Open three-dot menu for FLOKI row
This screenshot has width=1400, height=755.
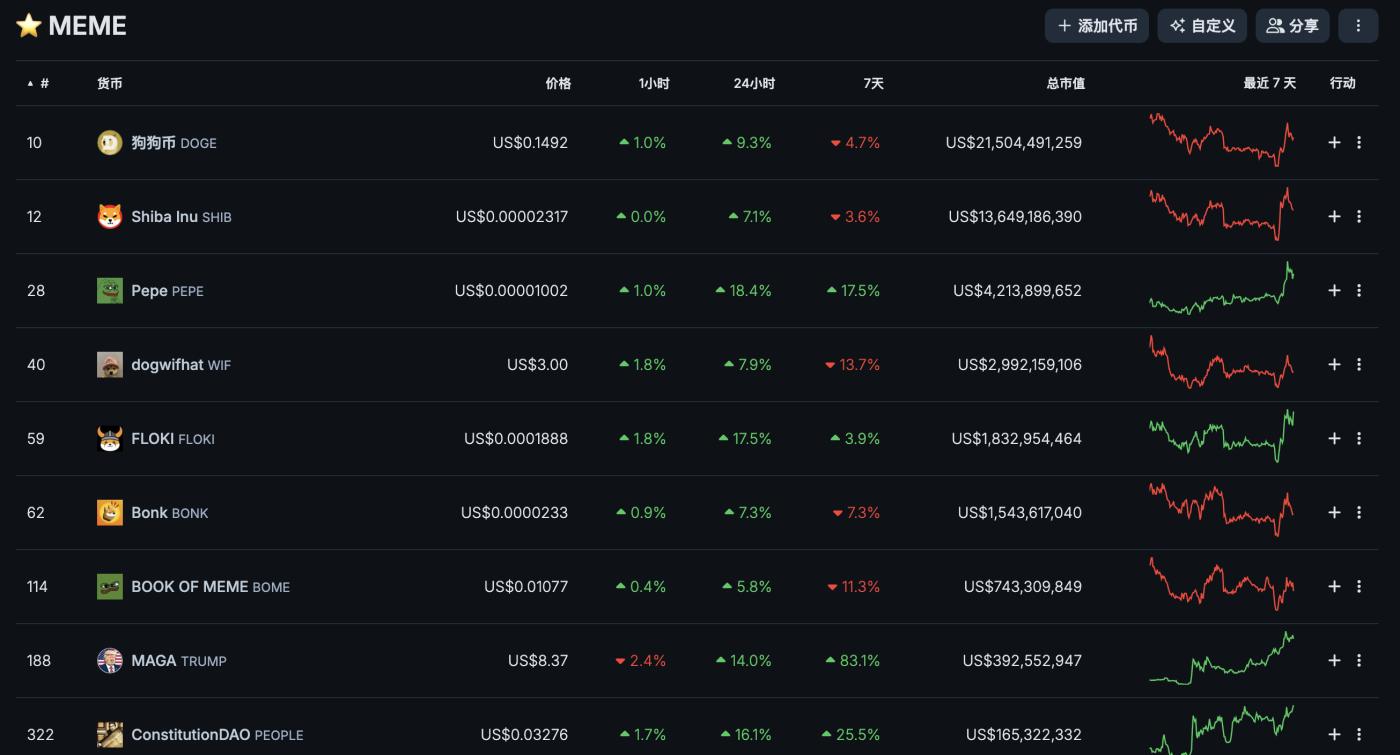click(x=1359, y=439)
